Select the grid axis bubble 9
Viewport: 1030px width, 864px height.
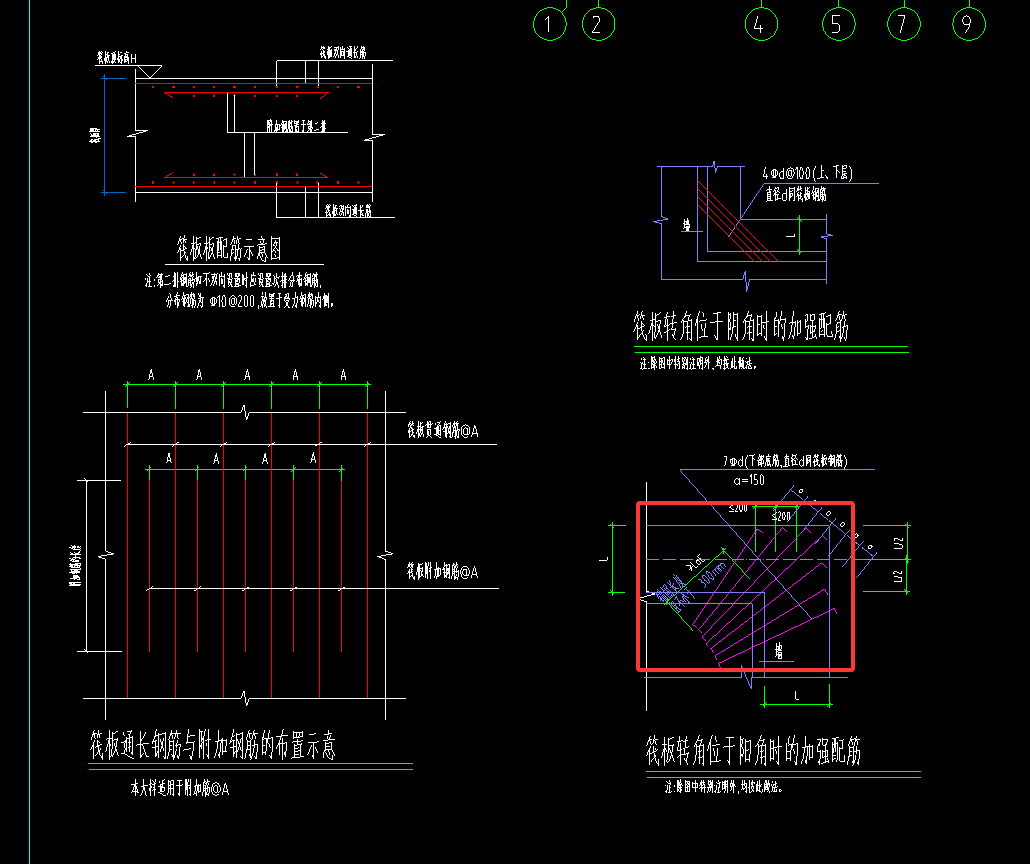(x=968, y=24)
